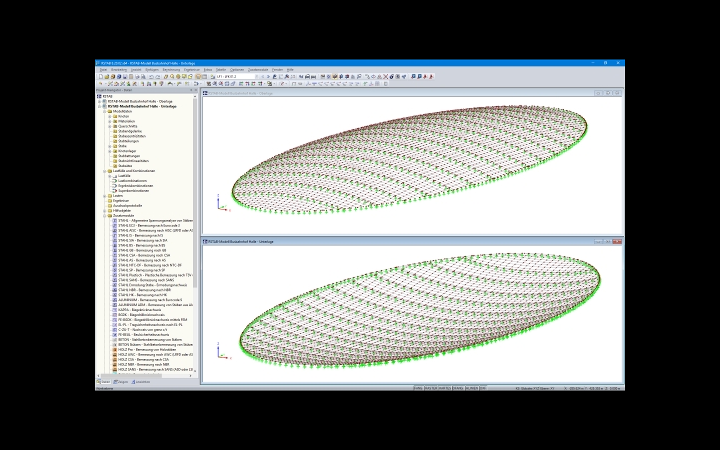Viewport: 720px width, 450px height.
Task: Click the red X icon in the top toolbar
Action: 386,77
